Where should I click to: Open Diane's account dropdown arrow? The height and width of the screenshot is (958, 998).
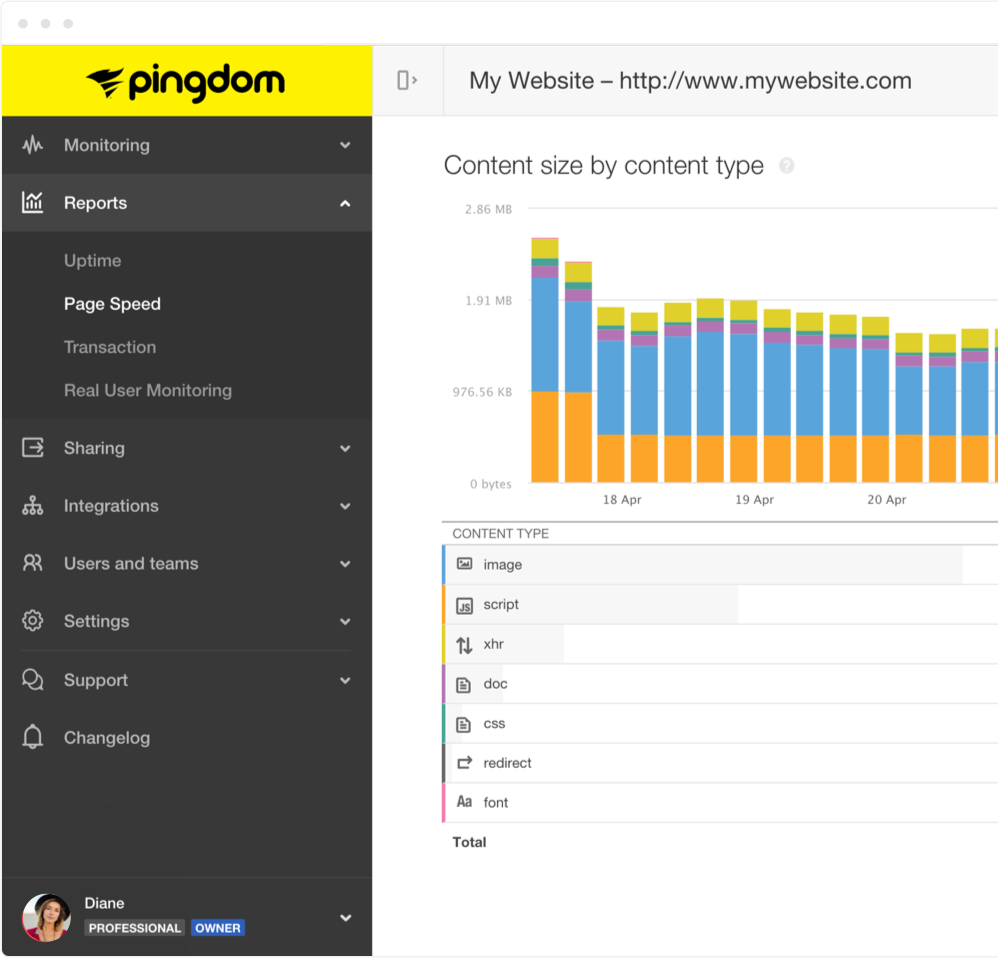pos(345,917)
